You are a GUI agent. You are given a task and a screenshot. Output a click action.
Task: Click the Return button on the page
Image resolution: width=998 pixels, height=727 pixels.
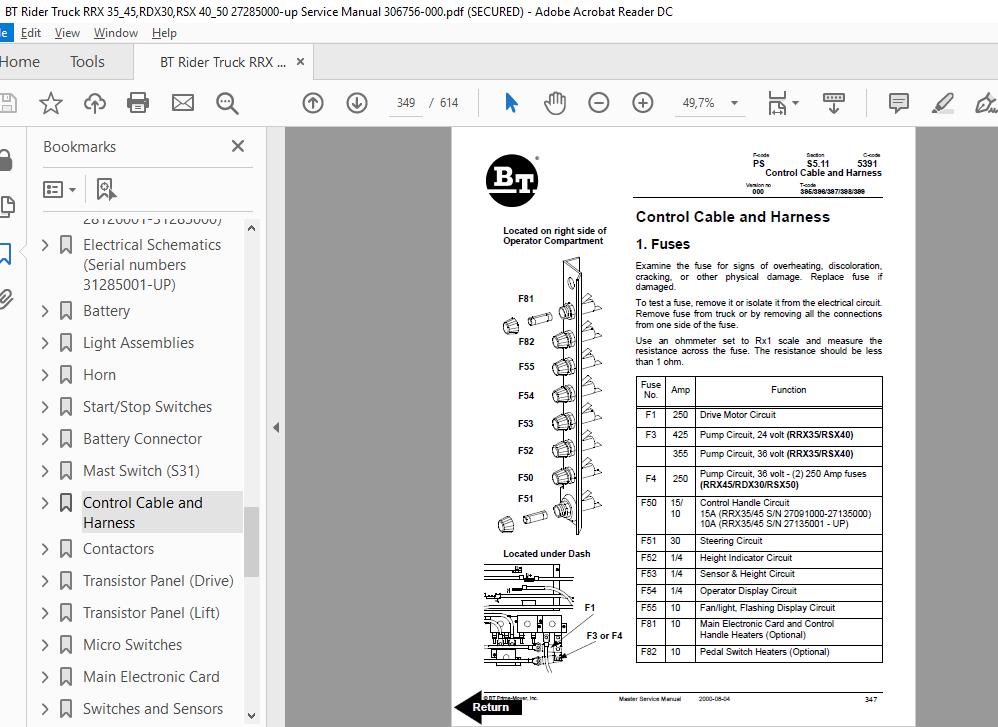point(488,707)
